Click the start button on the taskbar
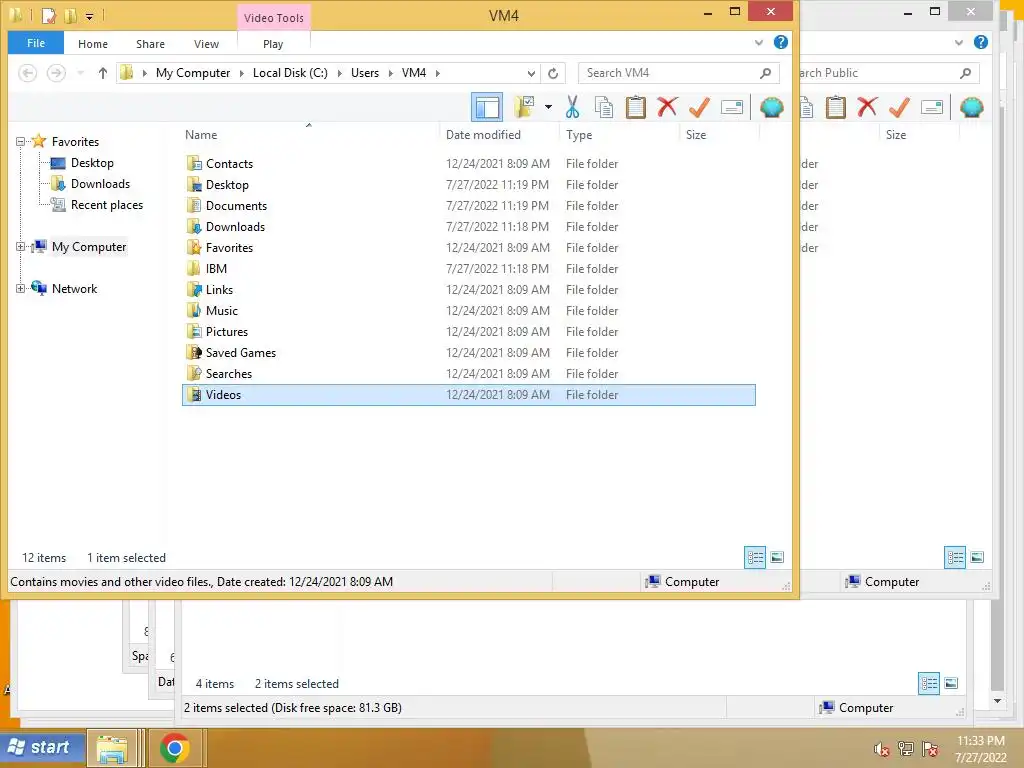 pos(42,747)
